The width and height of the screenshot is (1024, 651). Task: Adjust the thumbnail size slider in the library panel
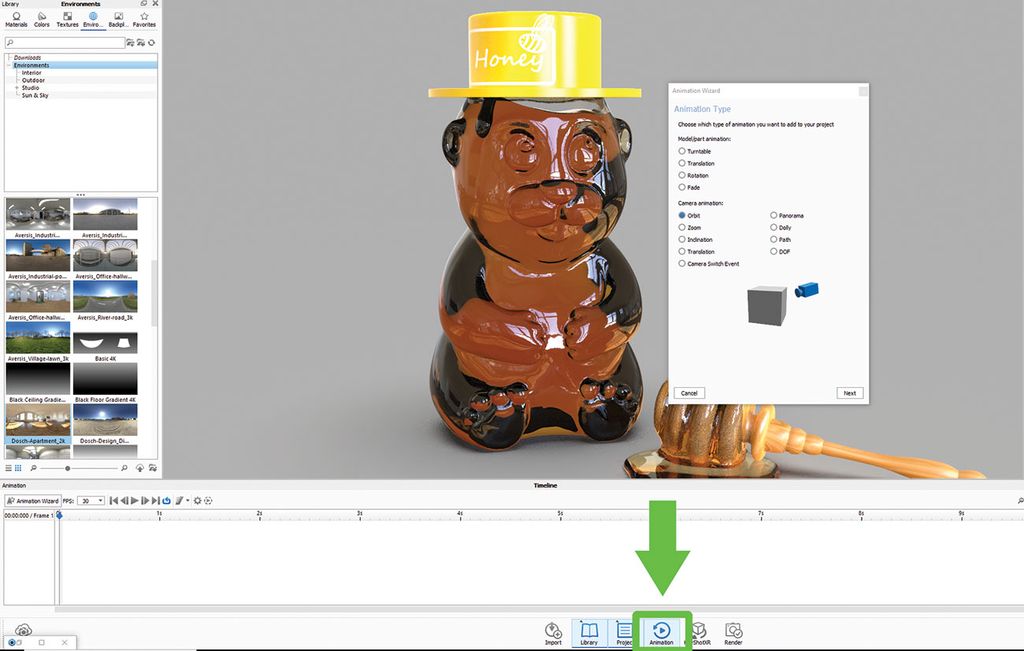point(70,467)
